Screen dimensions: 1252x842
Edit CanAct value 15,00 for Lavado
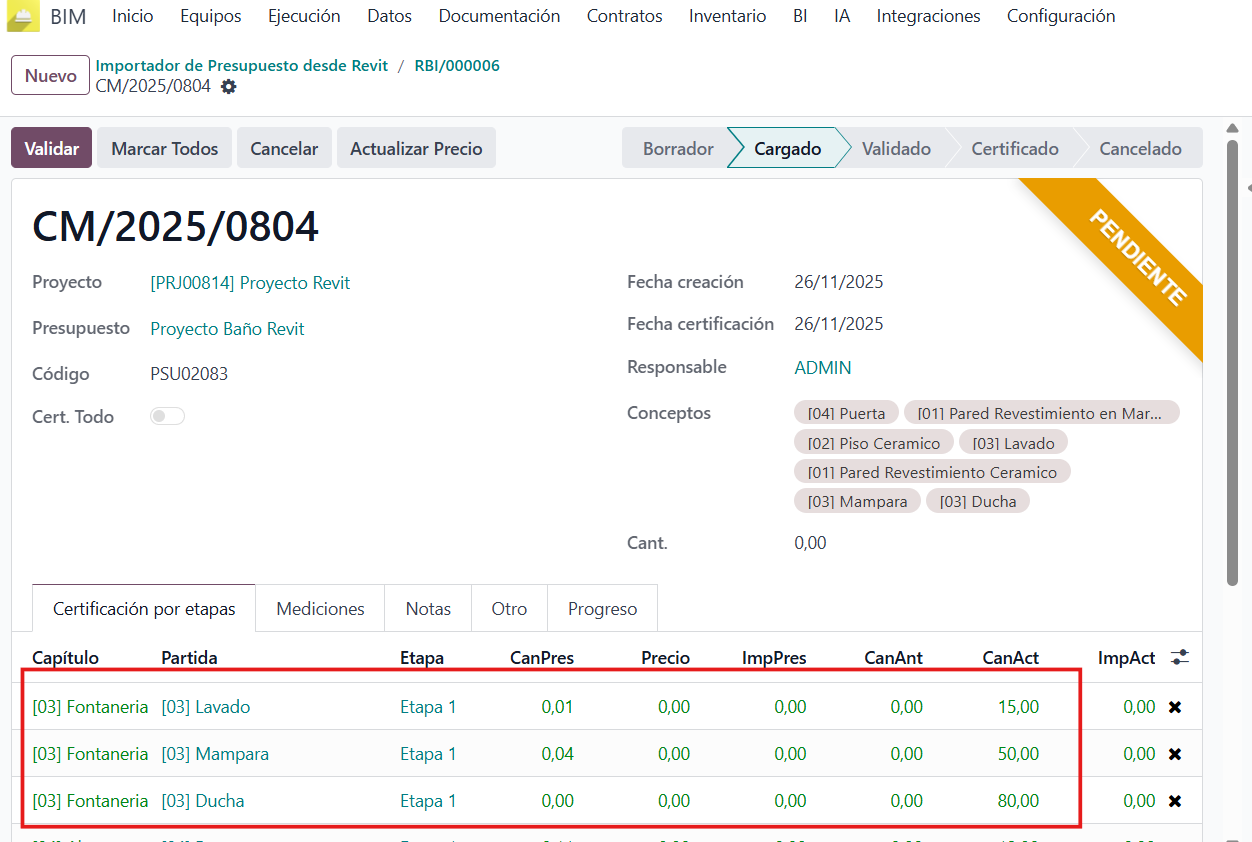click(x=1017, y=707)
